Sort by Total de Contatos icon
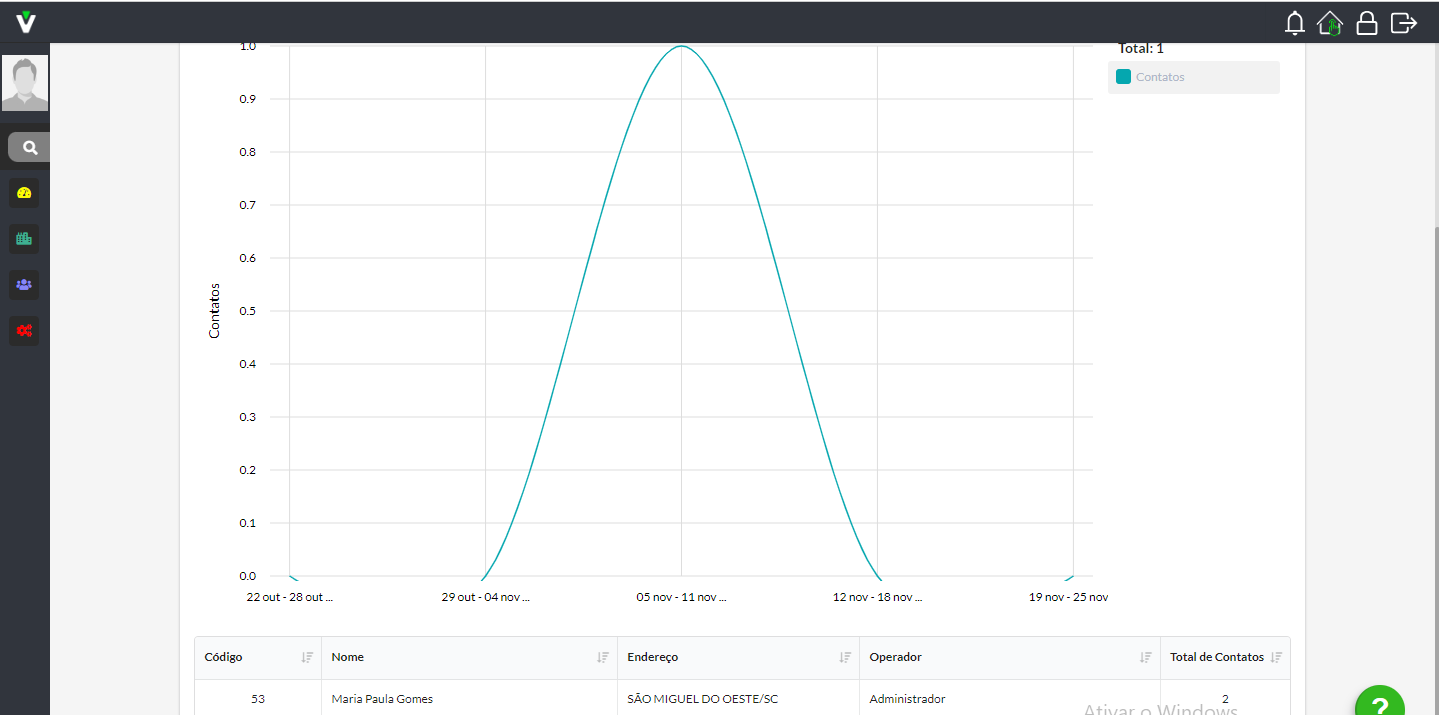 [1276, 658]
